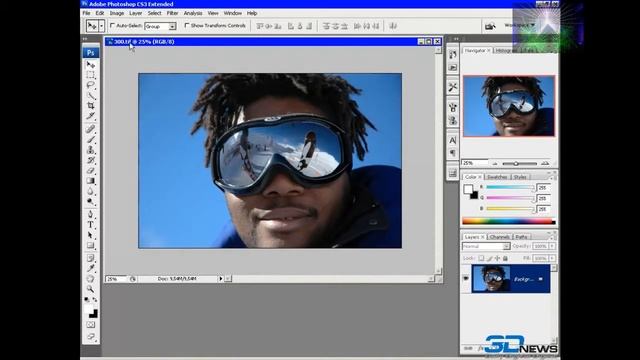Image resolution: width=640 pixels, height=360 pixels.
Task: Select the Eyedropper tool
Action: click(91, 268)
